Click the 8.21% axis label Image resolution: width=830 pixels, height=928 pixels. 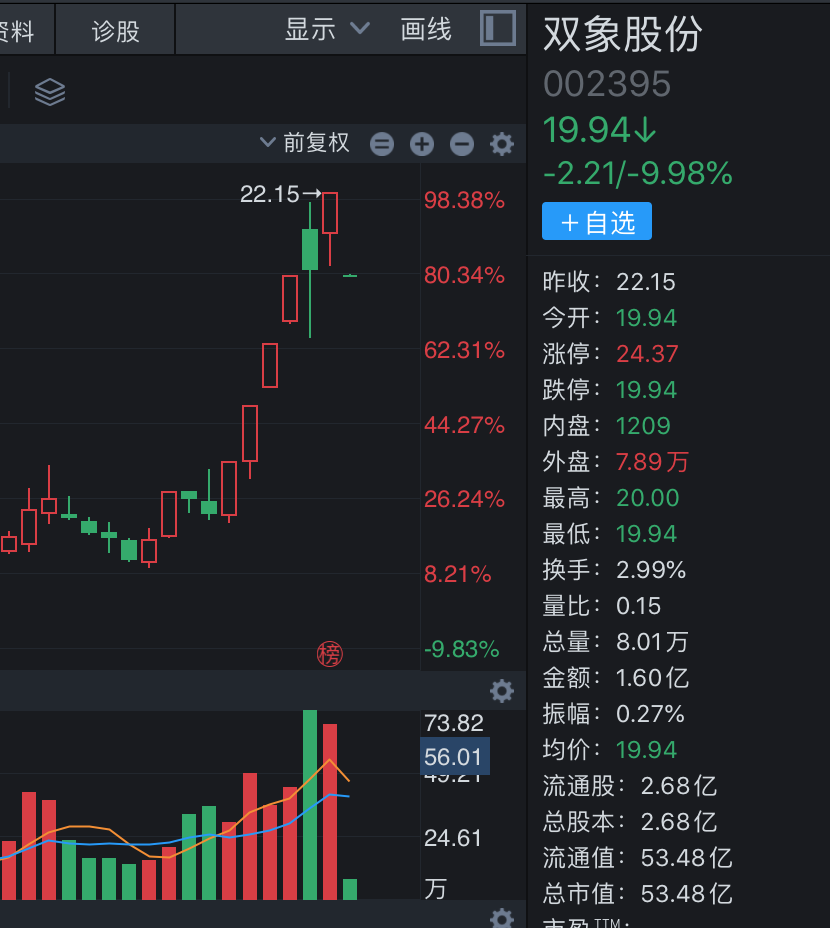pos(458,574)
